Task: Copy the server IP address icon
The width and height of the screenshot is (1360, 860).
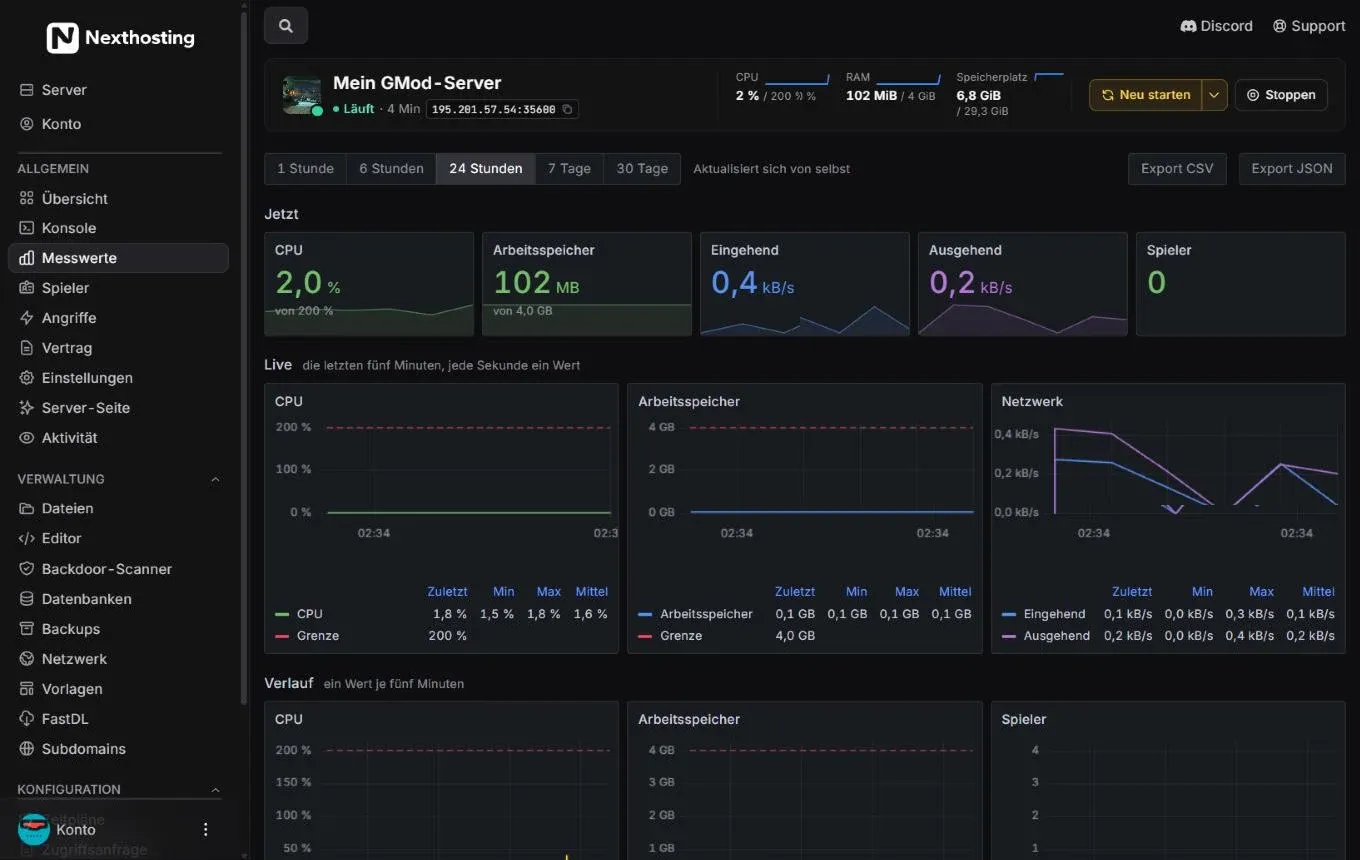Action: click(568, 109)
